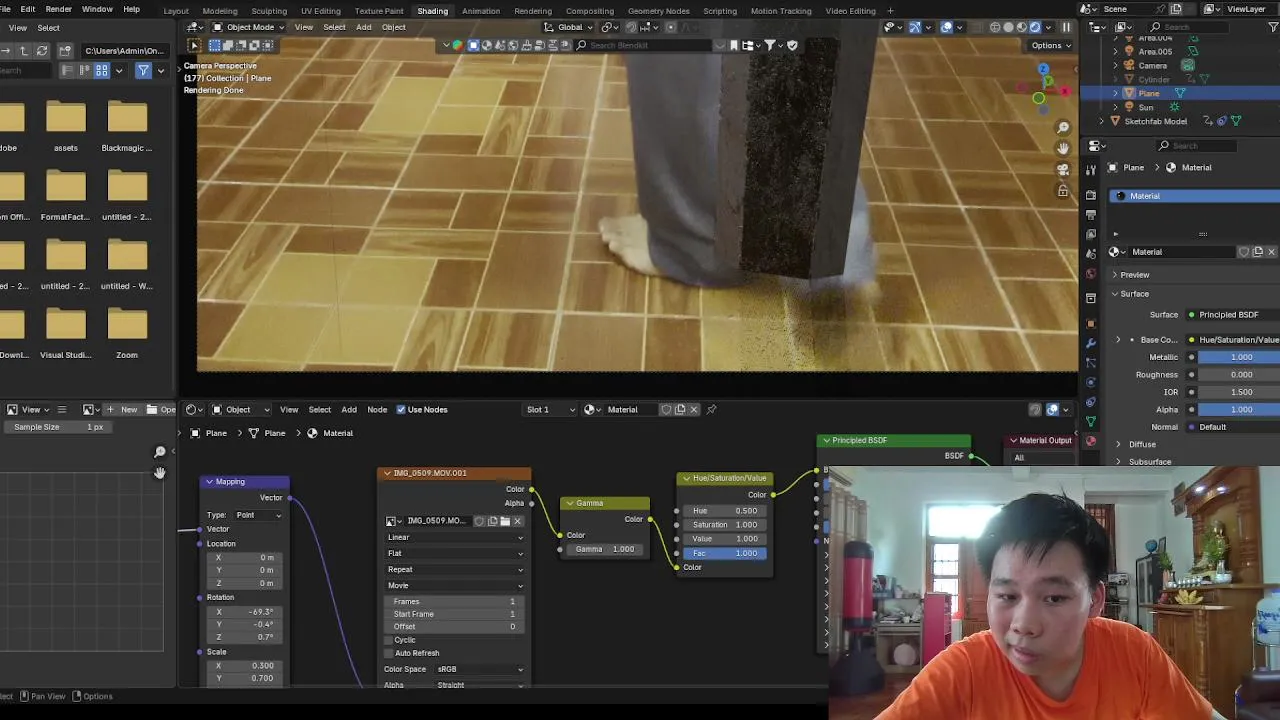Click the Metallic slider in Material properties
Screen dimensions: 1280x720
[x=1240, y=357]
